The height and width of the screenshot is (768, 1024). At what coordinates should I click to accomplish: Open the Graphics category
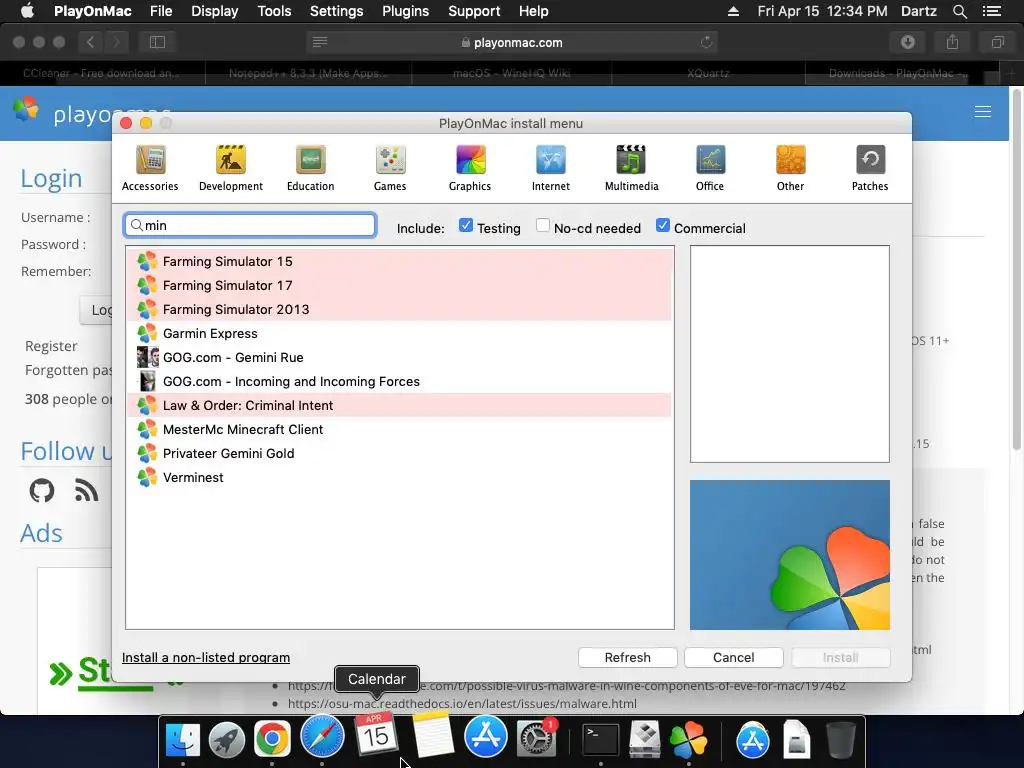coord(470,168)
